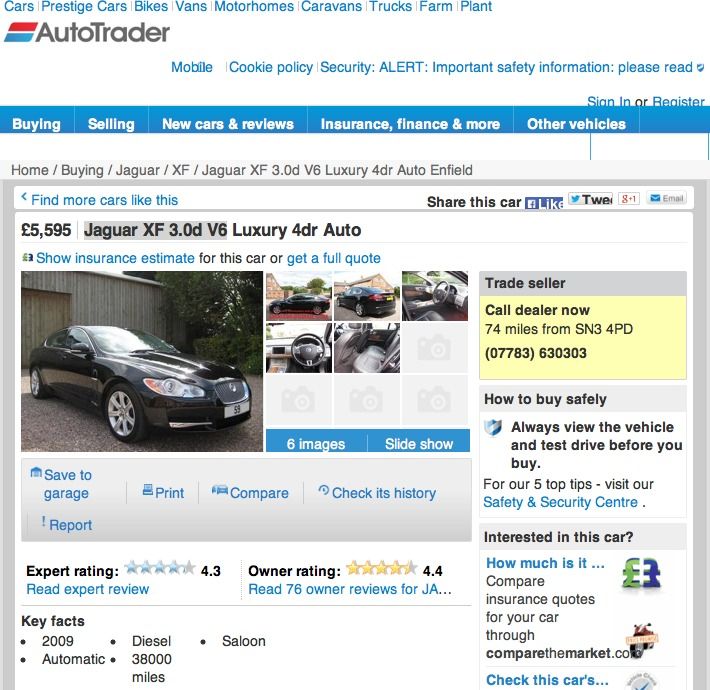Viewport: 710px width, 690px height.
Task: Click the Print icon link
Action: (163, 492)
